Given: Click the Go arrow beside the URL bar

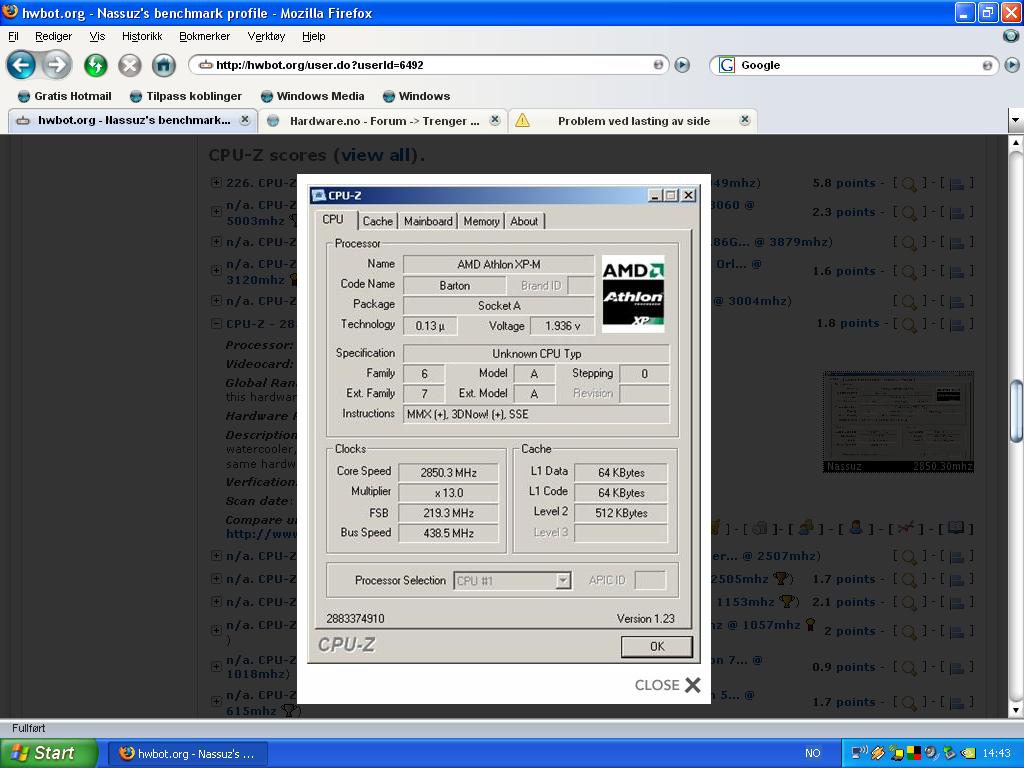Looking at the screenshot, I should pos(682,65).
